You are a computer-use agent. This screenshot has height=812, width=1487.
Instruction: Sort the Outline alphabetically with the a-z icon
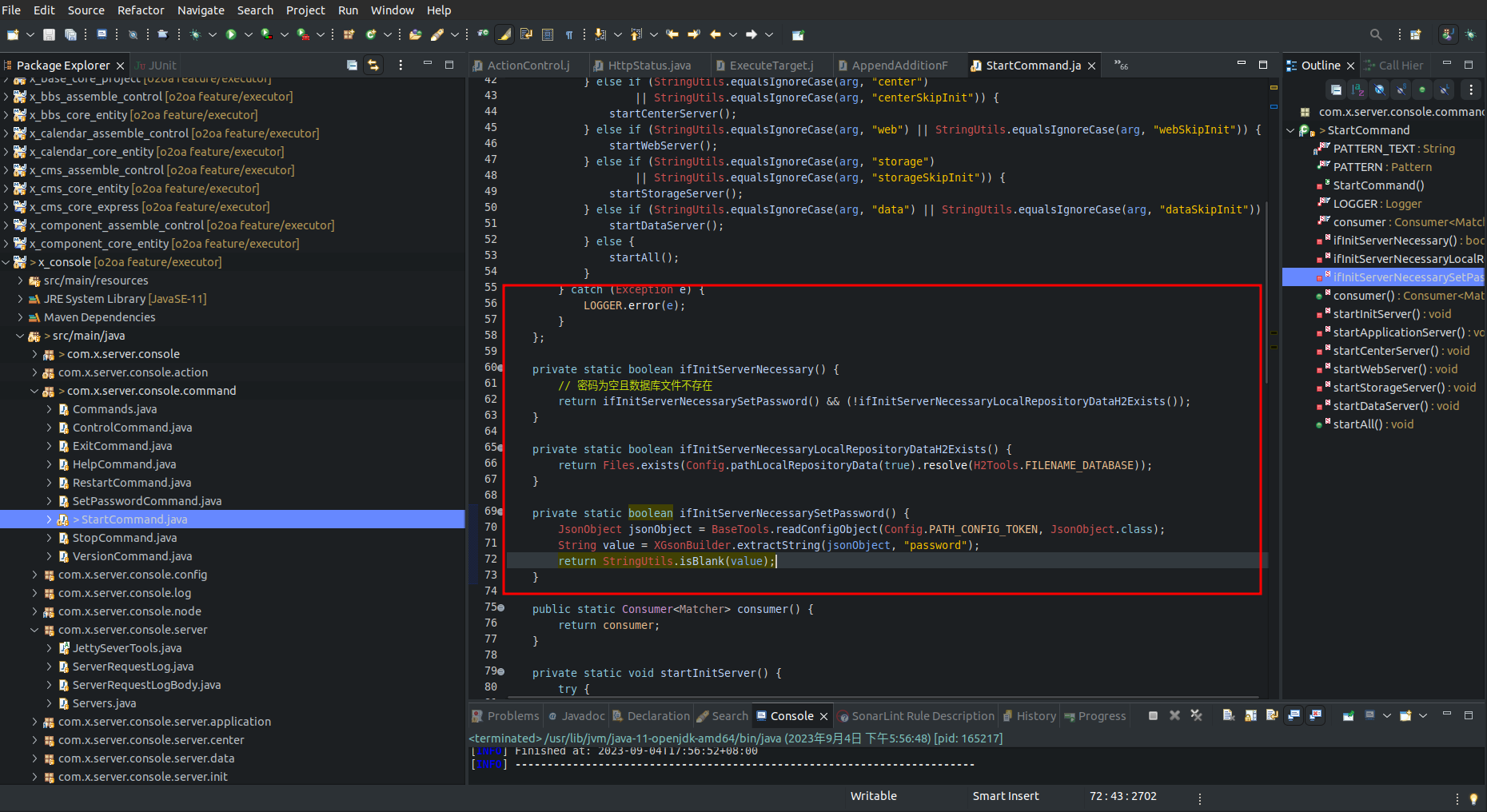point(1357,90)
